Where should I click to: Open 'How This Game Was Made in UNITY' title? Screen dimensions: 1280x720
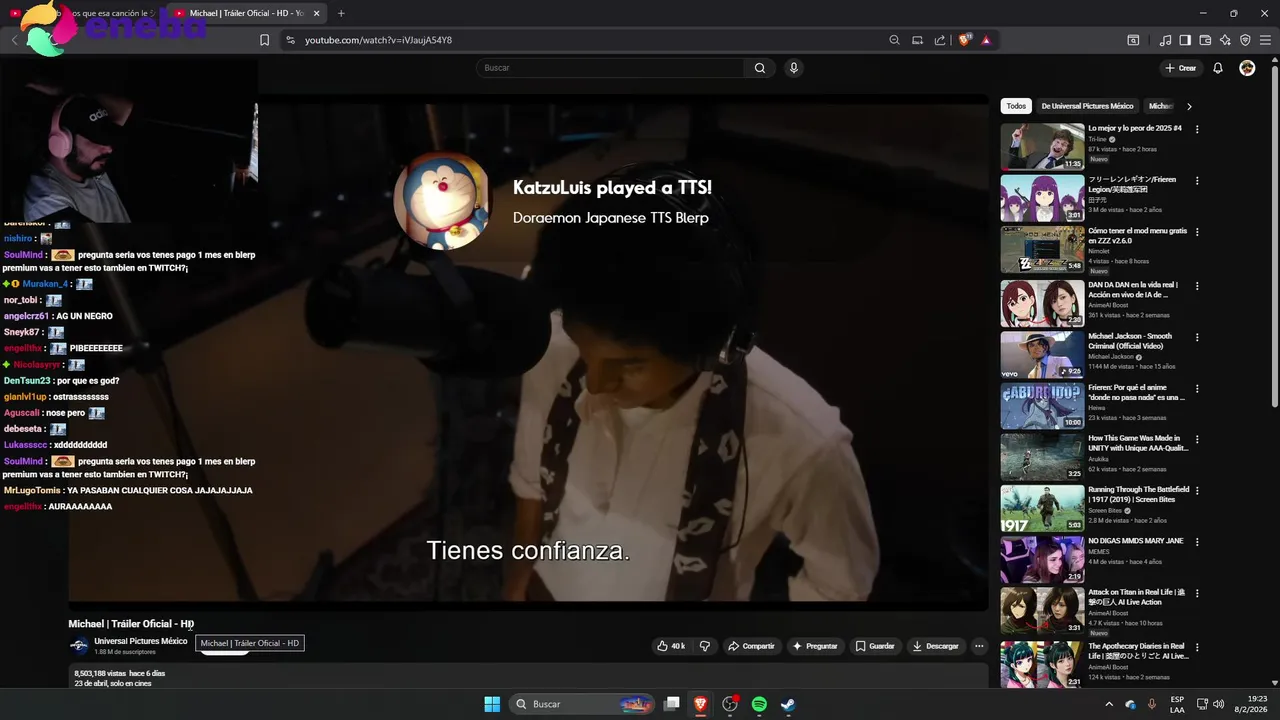point(1138,443)
